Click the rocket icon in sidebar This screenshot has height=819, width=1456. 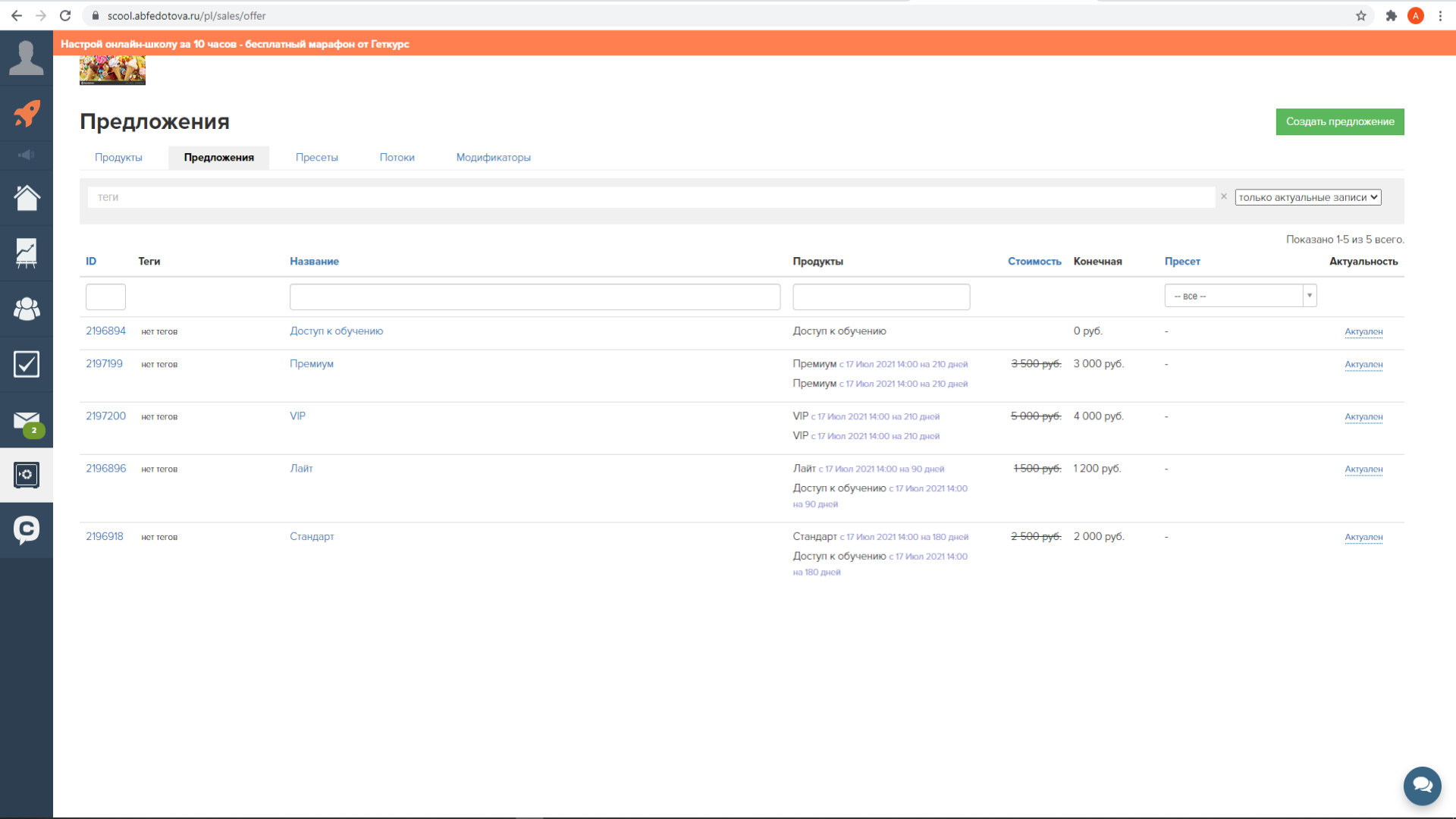27,114
